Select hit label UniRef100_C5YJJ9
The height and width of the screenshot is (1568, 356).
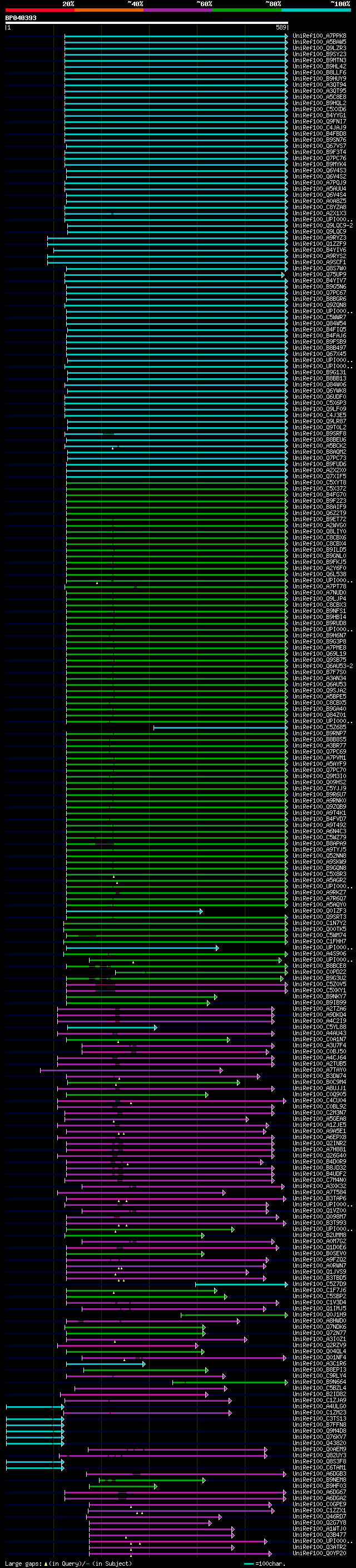coord(319,788)
